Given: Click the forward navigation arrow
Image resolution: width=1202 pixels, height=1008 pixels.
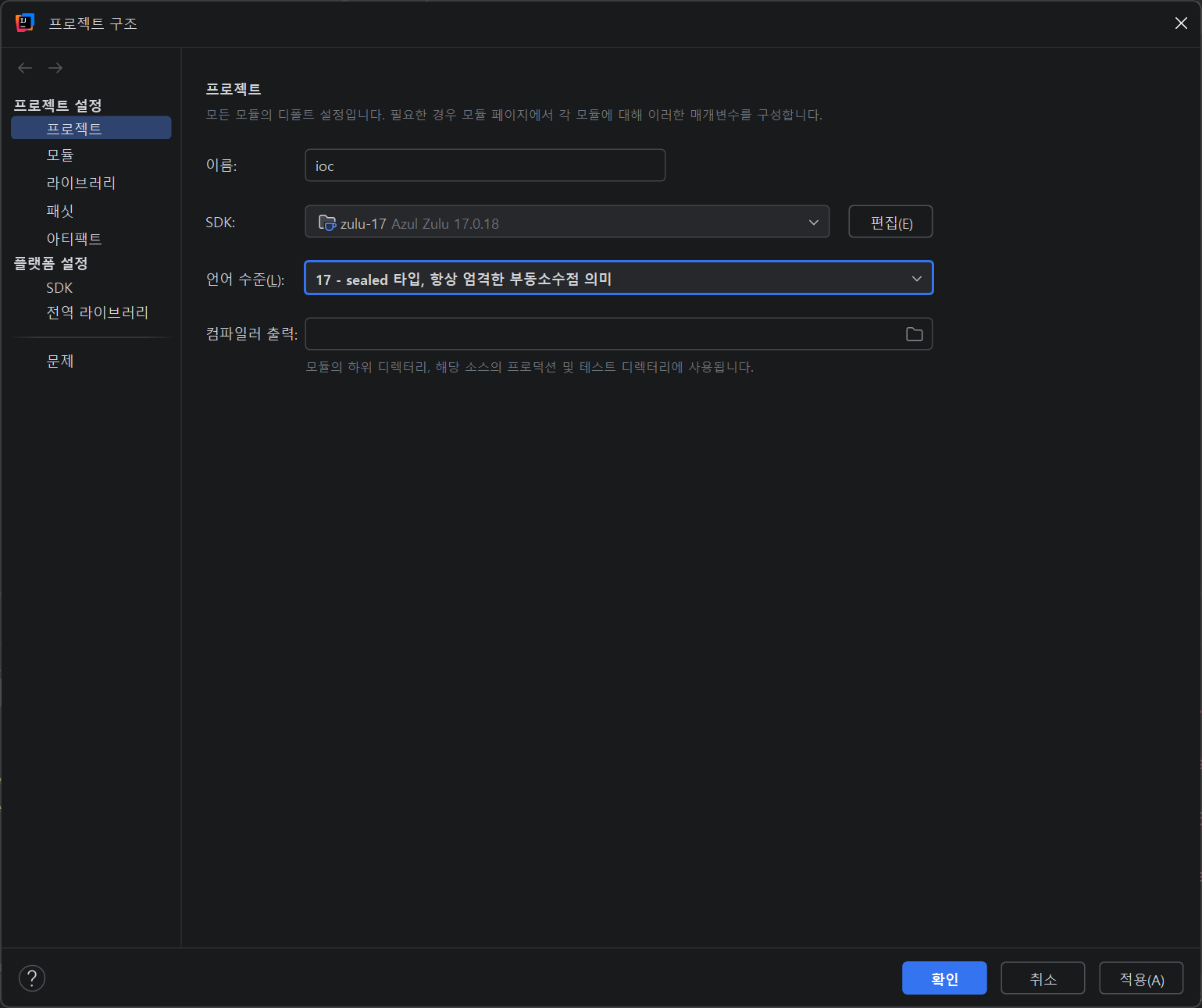Looking at the screenshot, I should click(x=55, y=68).
